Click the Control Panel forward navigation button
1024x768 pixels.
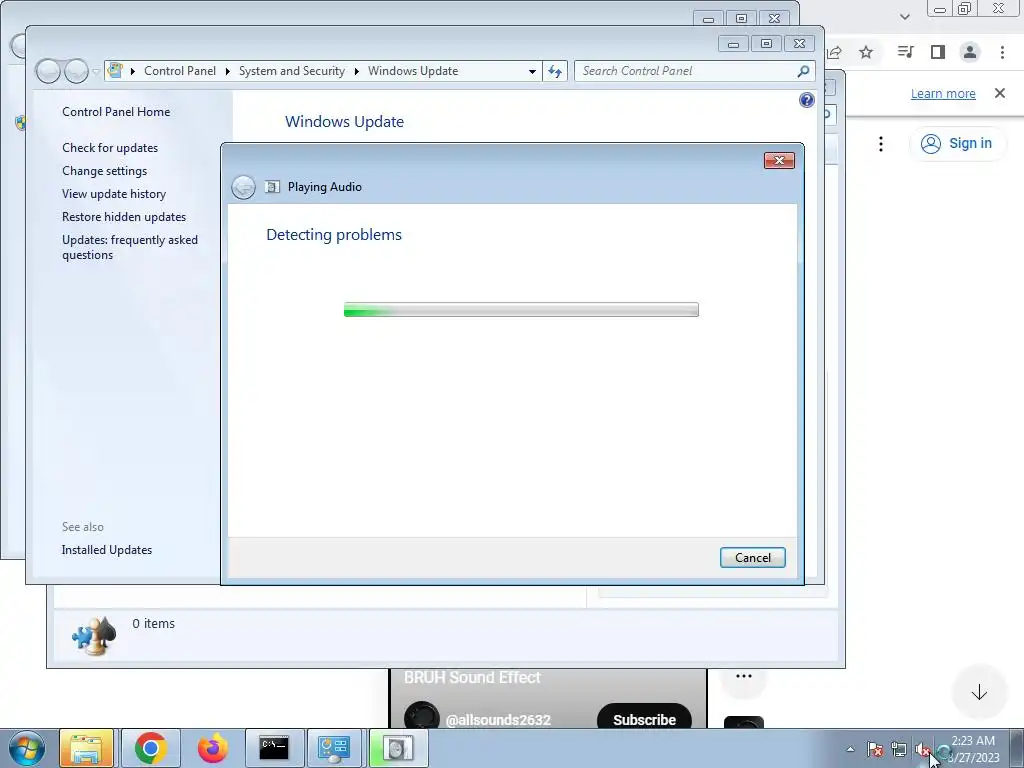tap(76, 71)
